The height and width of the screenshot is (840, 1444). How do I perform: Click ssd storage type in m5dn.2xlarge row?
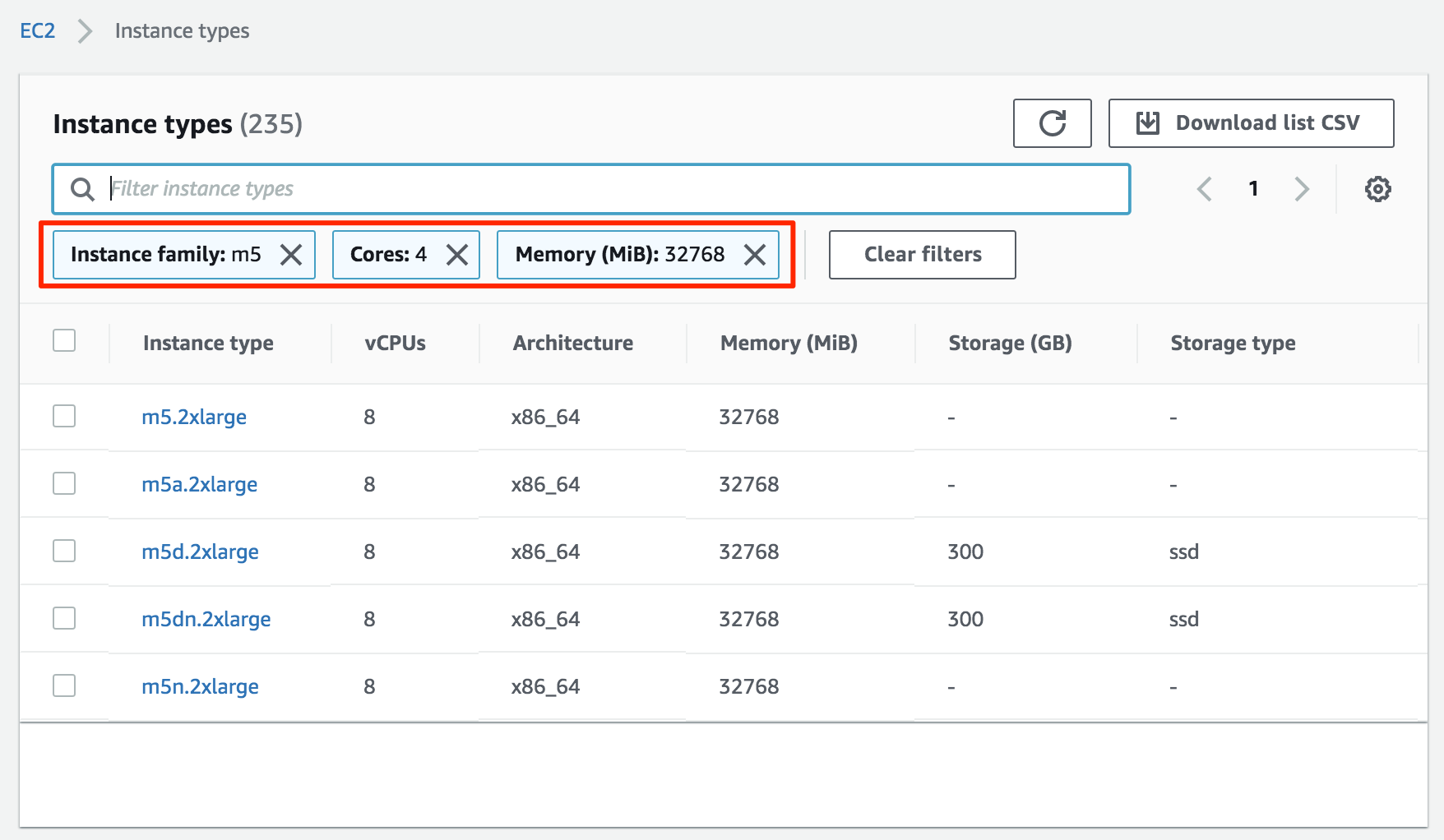pos(1184,619)
